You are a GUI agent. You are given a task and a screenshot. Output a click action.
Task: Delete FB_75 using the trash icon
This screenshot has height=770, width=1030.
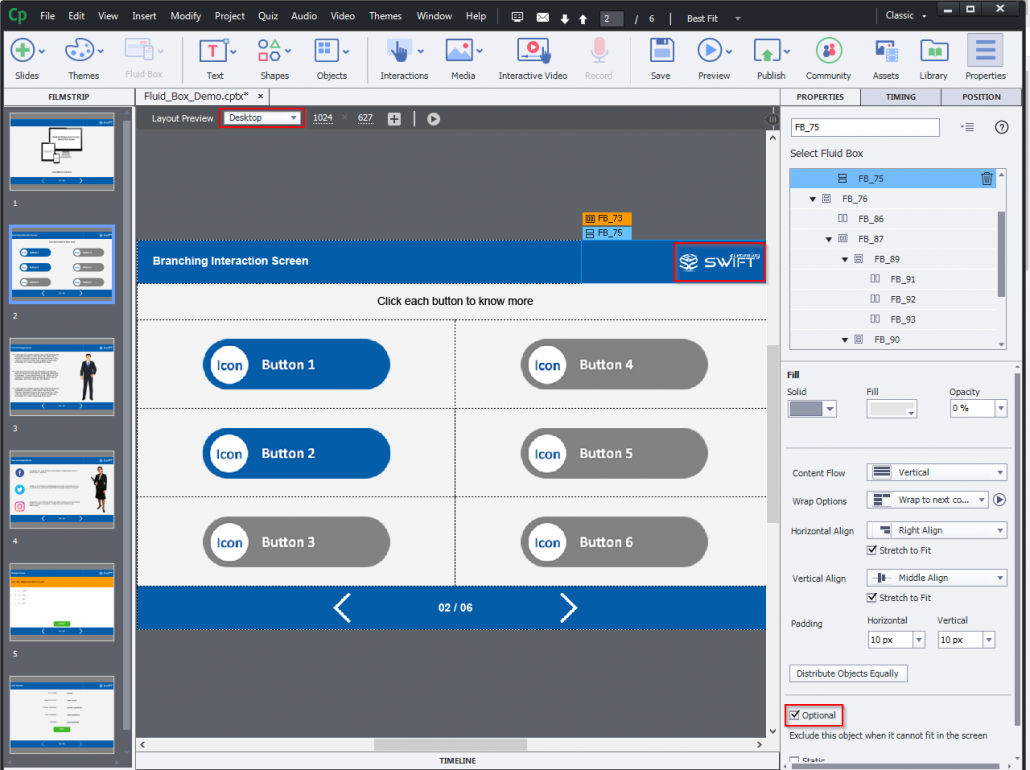[x=987, y=178]
